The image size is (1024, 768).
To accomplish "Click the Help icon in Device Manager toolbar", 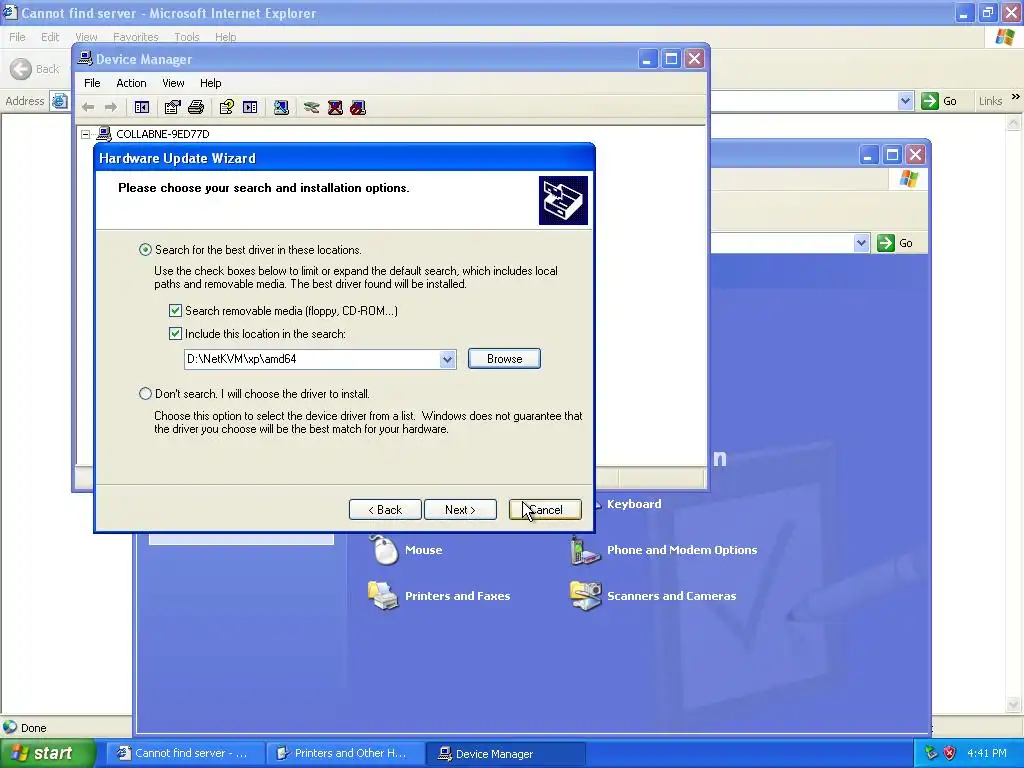I will click(227, 107).
